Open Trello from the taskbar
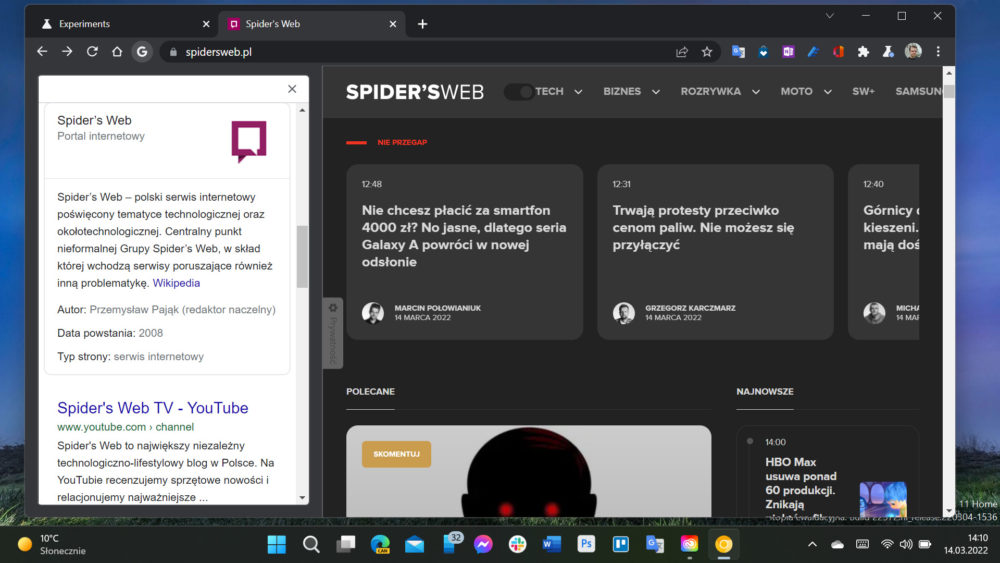 click(621, 545)
